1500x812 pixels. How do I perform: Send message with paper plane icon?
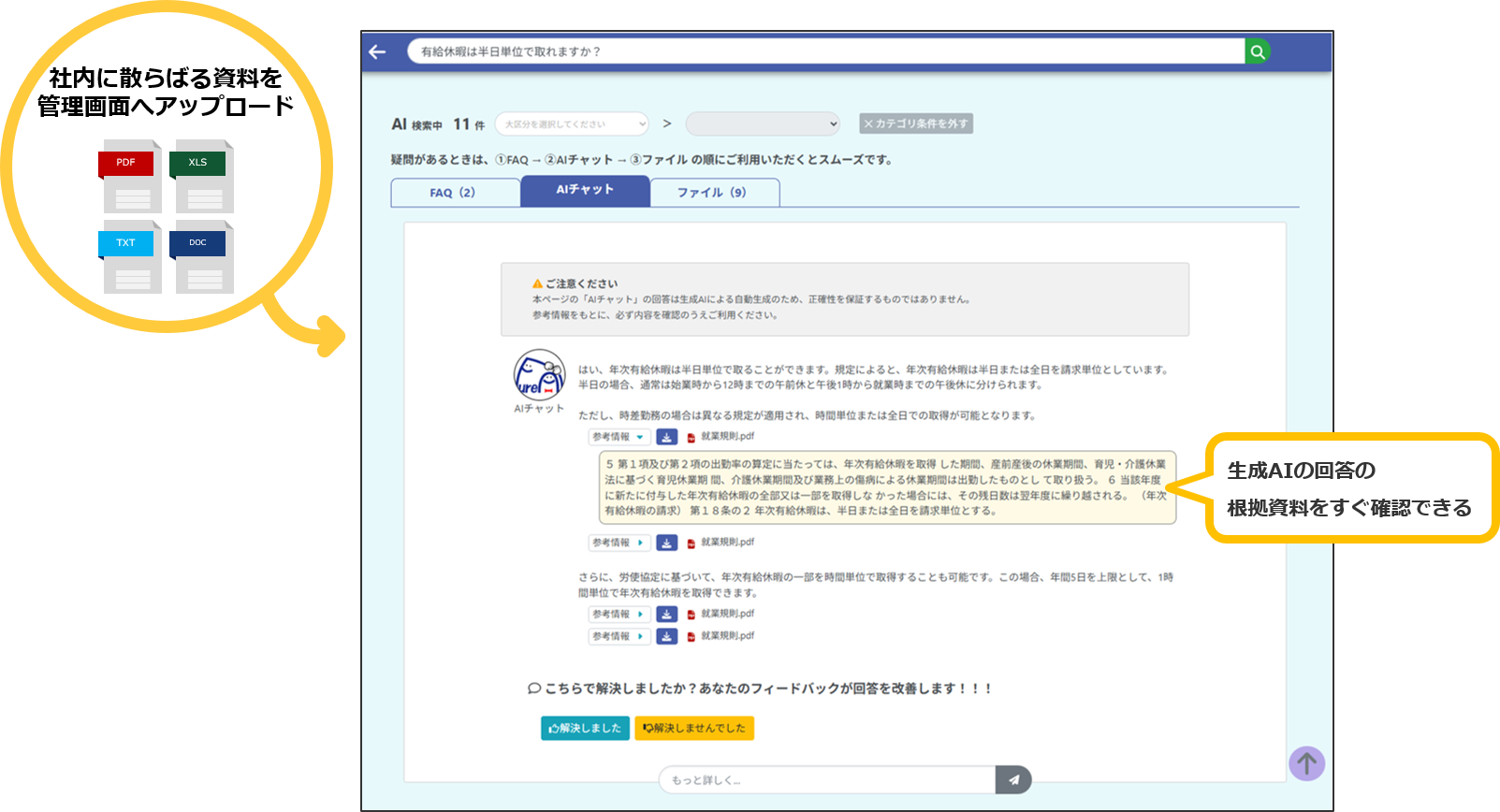pos(1013,779)
